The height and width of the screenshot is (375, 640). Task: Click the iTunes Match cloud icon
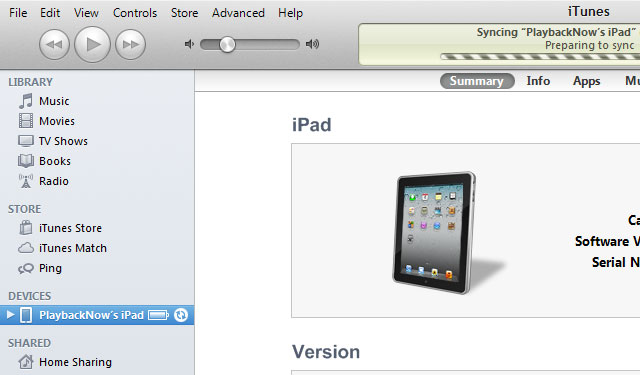(x=26, y=248)
